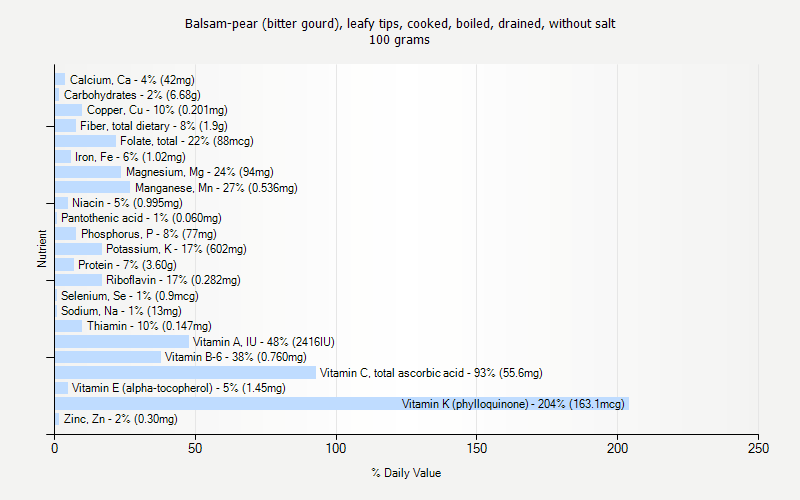The image size is (800, 500).
Task: Click the Manganese bar
Action: [x=93, y=188]
